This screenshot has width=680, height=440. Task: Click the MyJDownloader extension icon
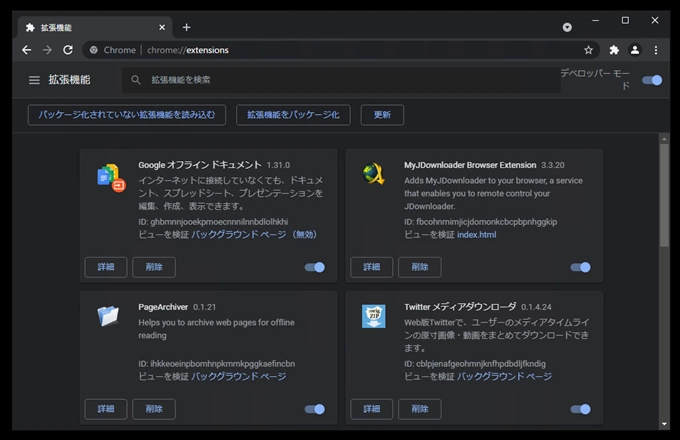click(373, 175)
